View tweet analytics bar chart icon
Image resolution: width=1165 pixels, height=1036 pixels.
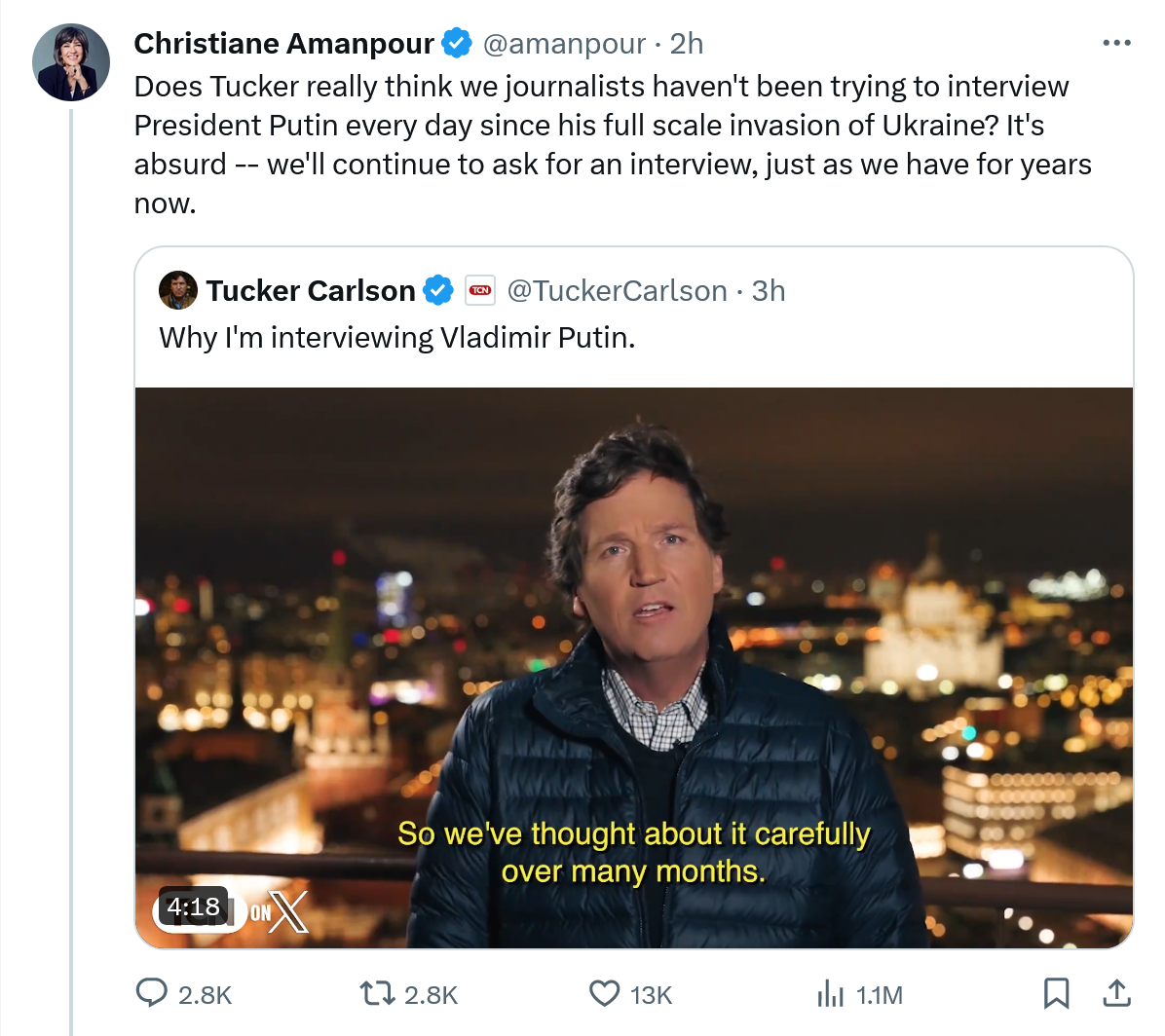pyautogui.click(x=830, y=993)
